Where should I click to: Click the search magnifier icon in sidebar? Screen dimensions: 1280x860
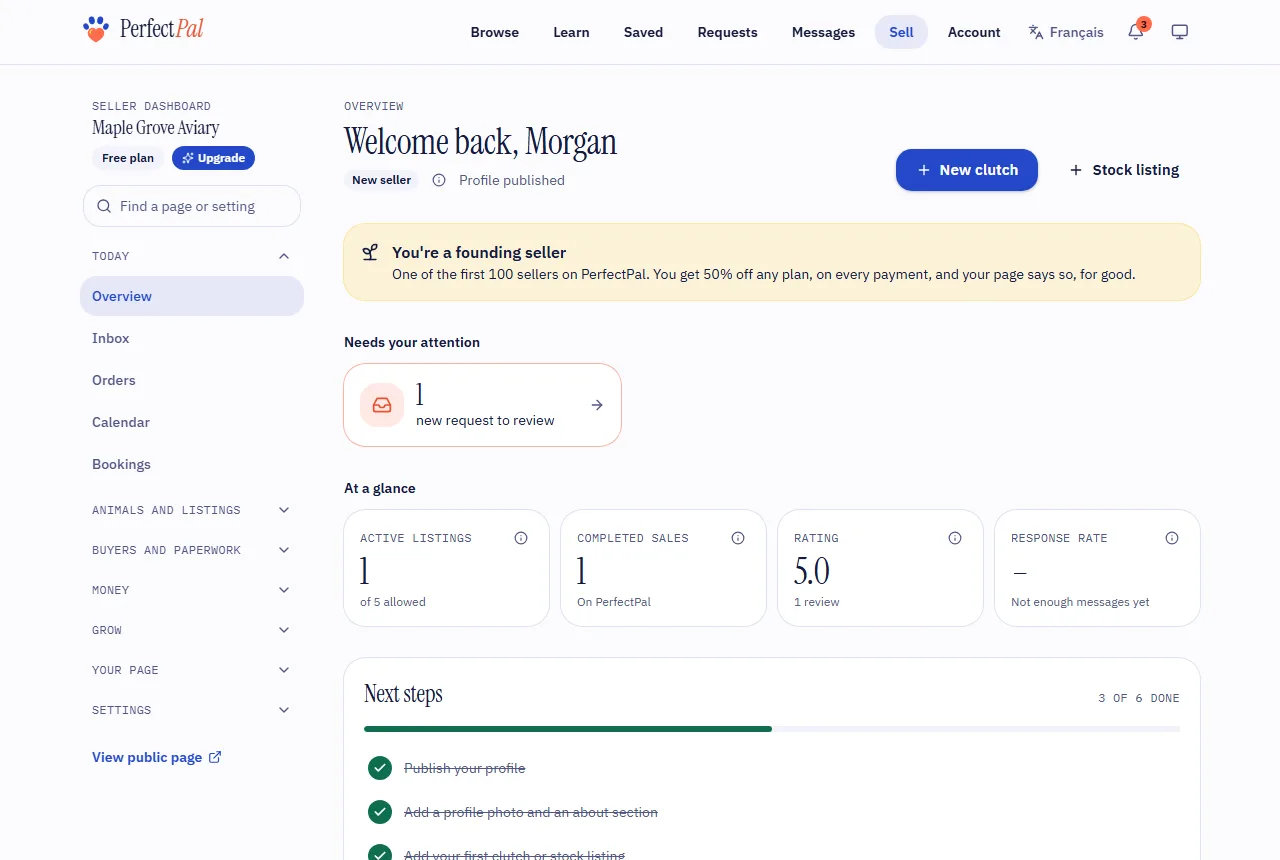pyautogui.click(x=104, y=206)
